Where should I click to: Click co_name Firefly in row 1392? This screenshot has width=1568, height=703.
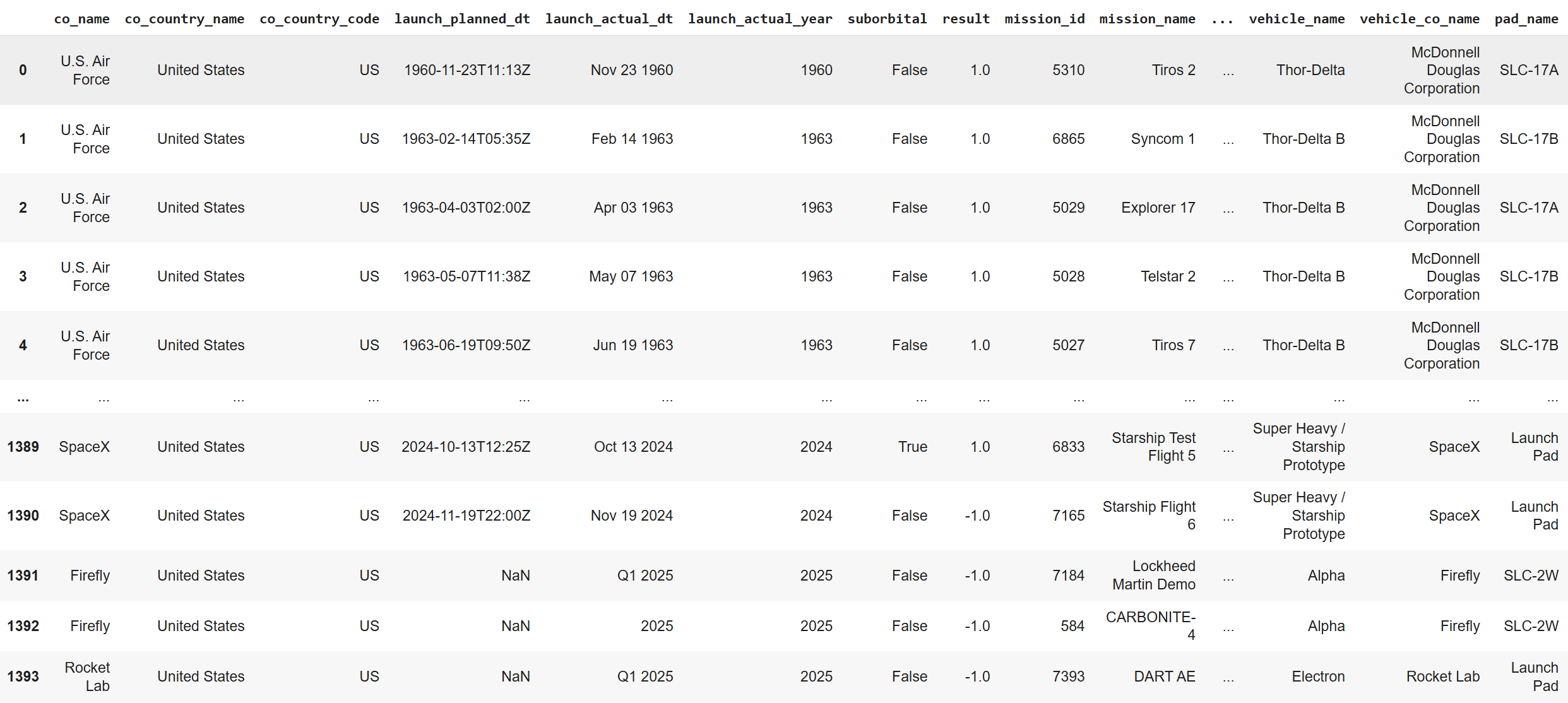click(x=90, y=626)
